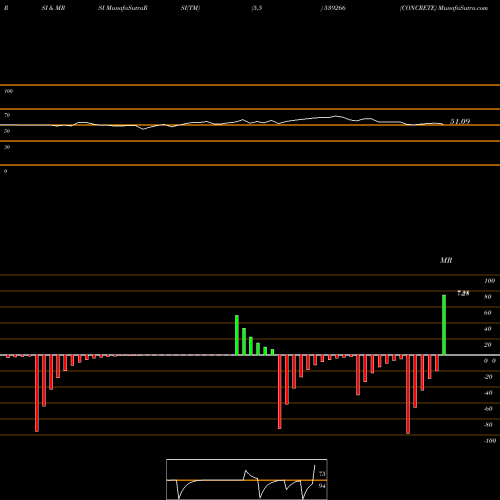The height and width of the screenshot is (500, 500).
Task: Click the value 94 in the mini chart
Action: click(322, 486)
